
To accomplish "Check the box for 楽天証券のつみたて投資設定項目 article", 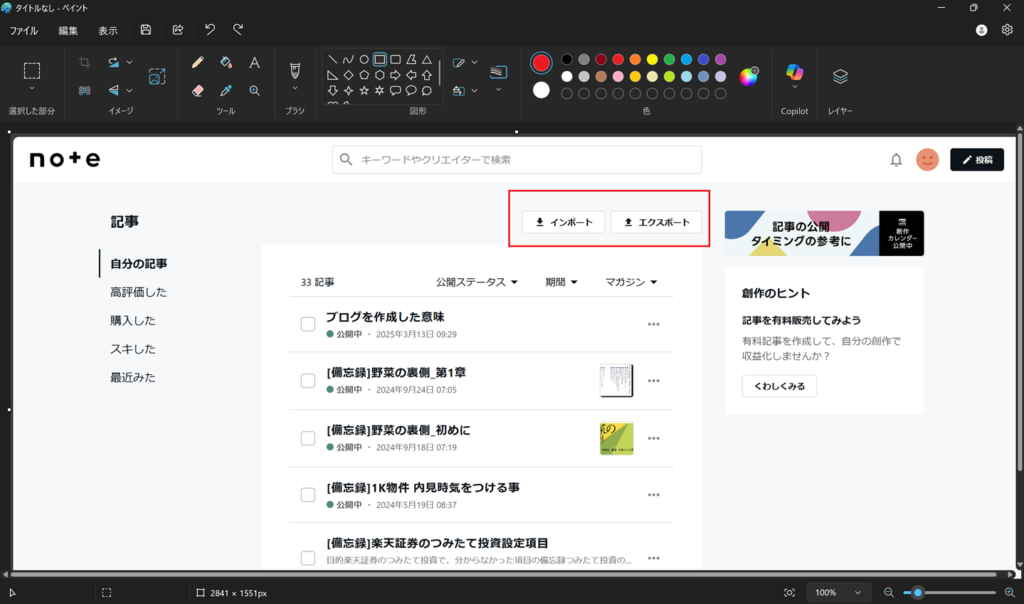I will (x=308, y=558).
